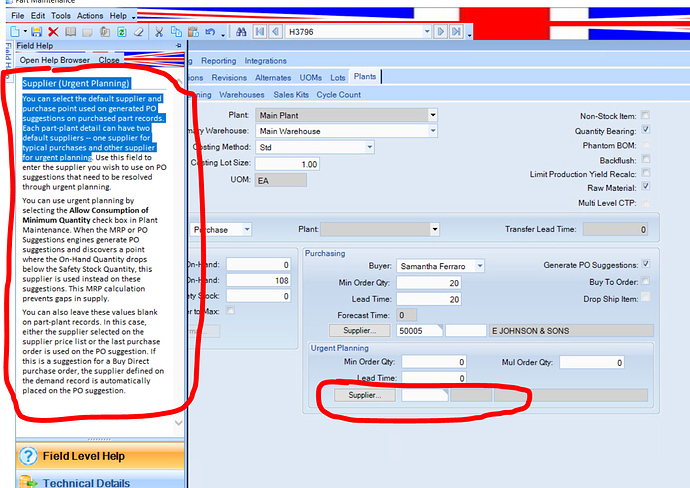Open the Integrations tab

pos(265,61)
